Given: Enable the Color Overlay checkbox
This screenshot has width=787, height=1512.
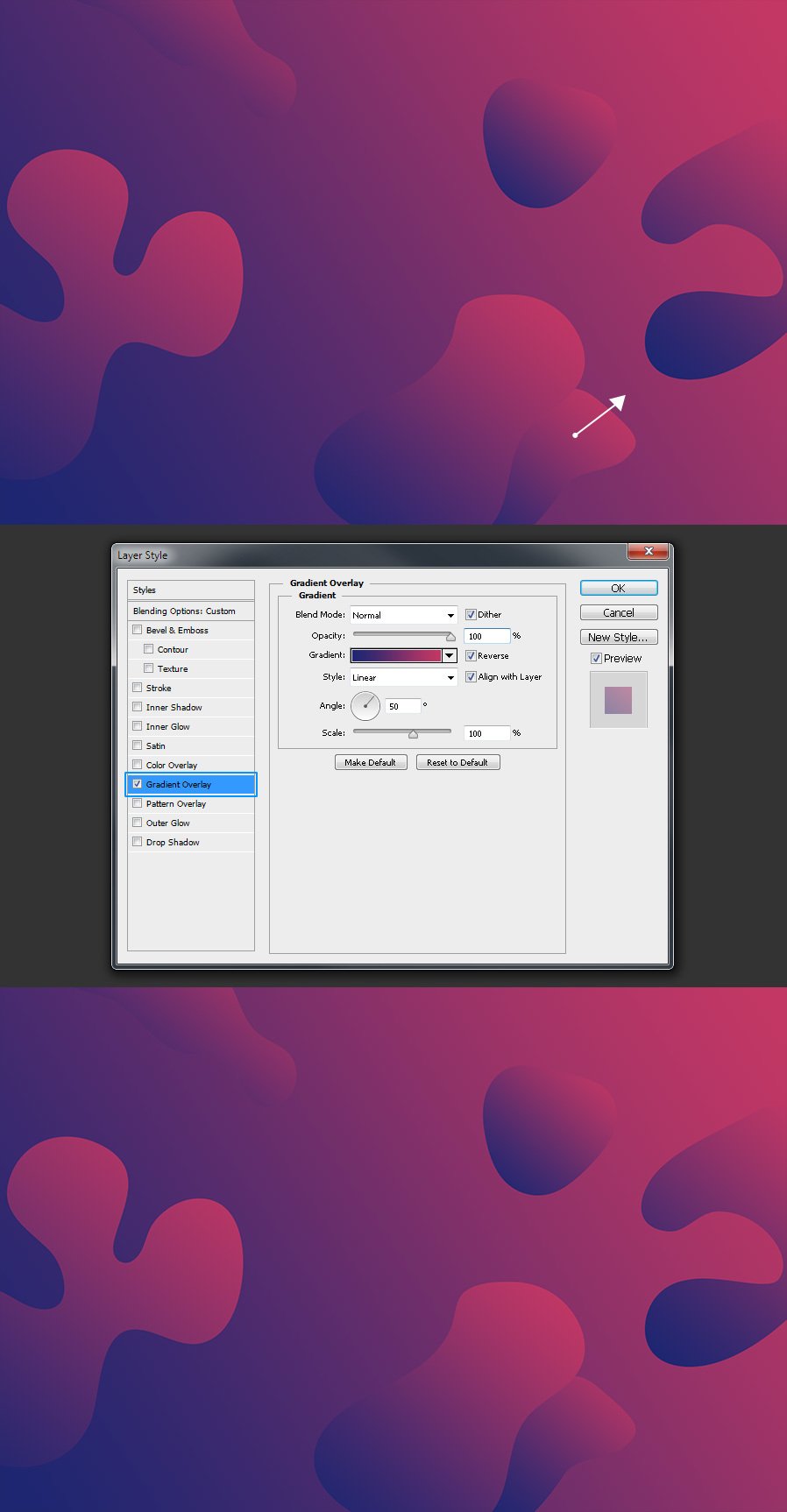Looking at the screenshot, I should tap(137, 765).
